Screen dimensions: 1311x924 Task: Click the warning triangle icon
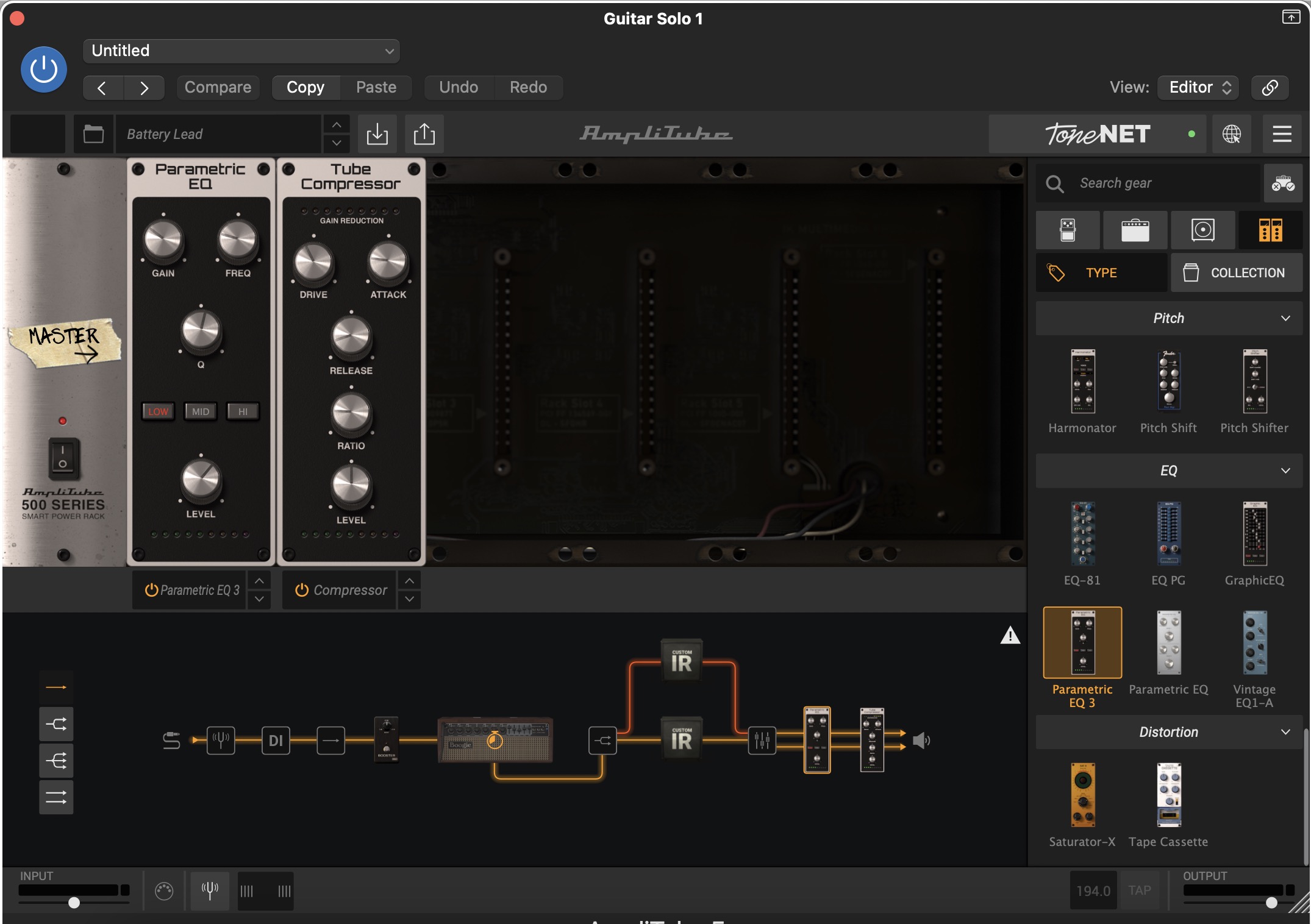coord(1010,636)
